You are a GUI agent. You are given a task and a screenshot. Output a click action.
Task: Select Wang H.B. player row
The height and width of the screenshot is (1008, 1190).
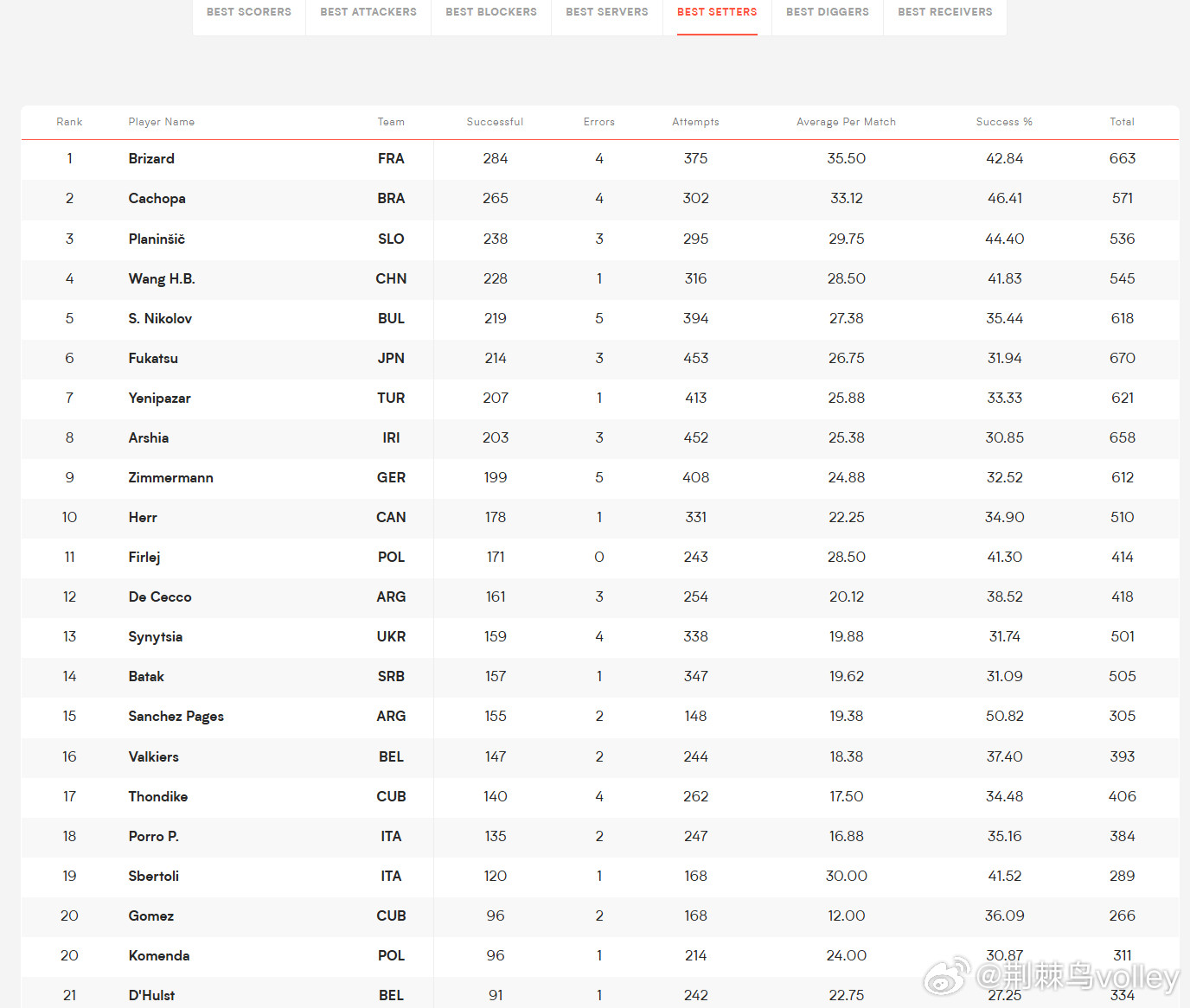(599, 279)
